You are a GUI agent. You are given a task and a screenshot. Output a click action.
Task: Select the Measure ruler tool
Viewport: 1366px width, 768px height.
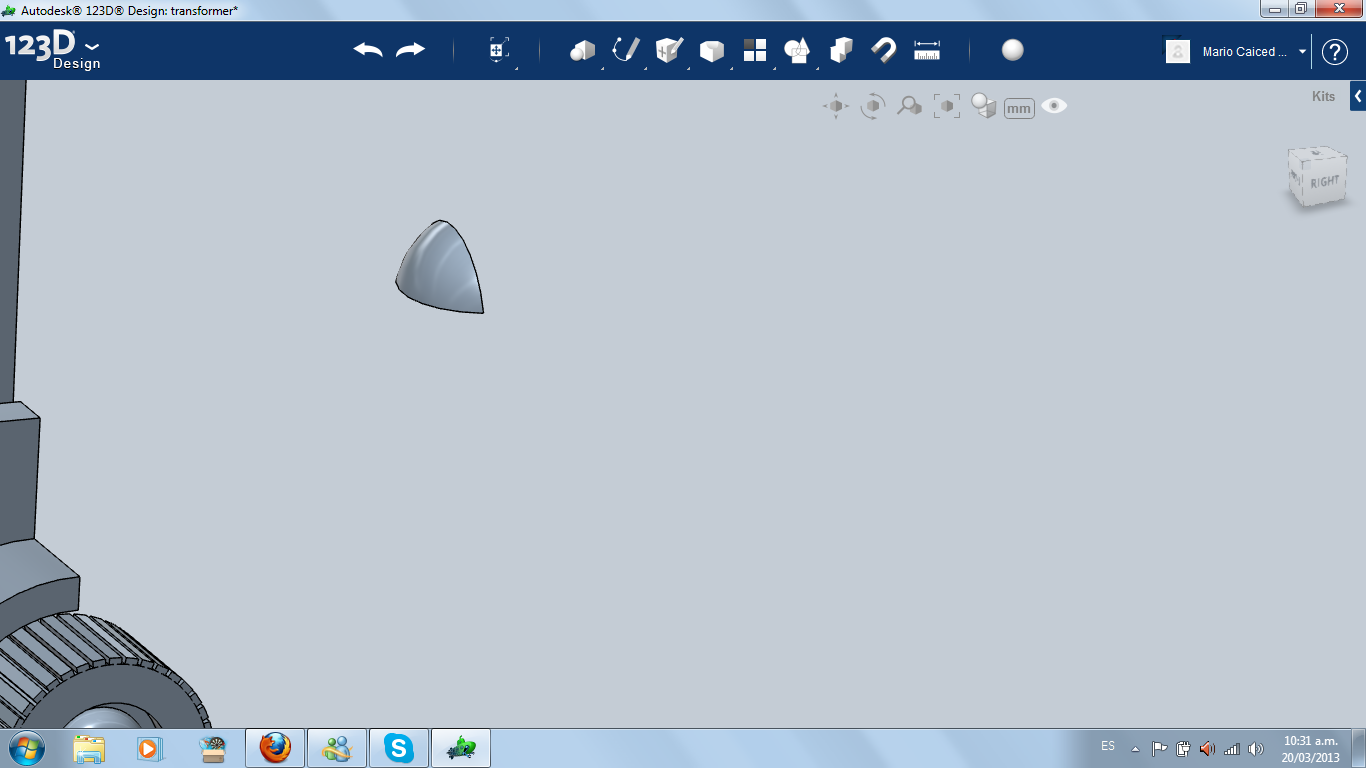coord(927,50)
